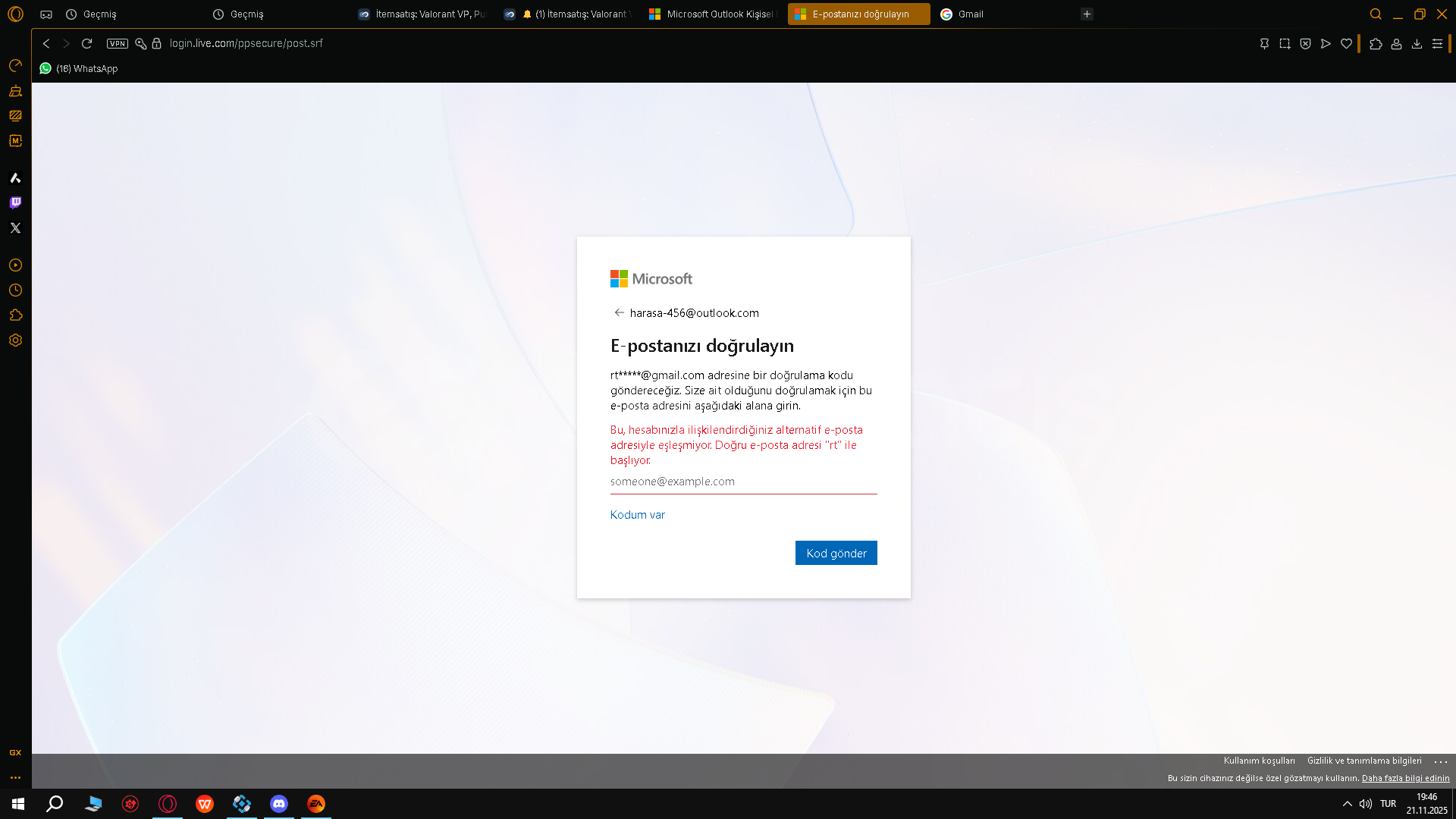1456x819 pixels.
Task: Click the Kodum var link
Action: pyautogui.click(x=637, y=514)
